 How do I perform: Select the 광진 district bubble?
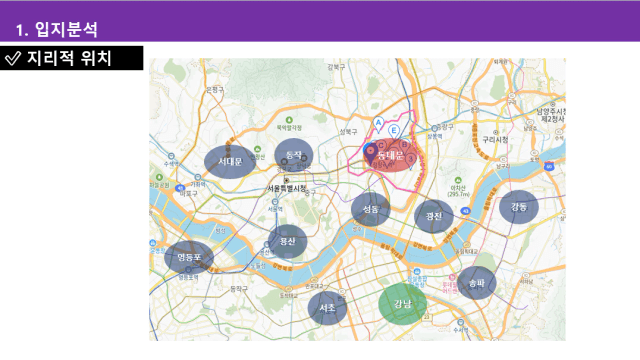[x=433, y=216]
